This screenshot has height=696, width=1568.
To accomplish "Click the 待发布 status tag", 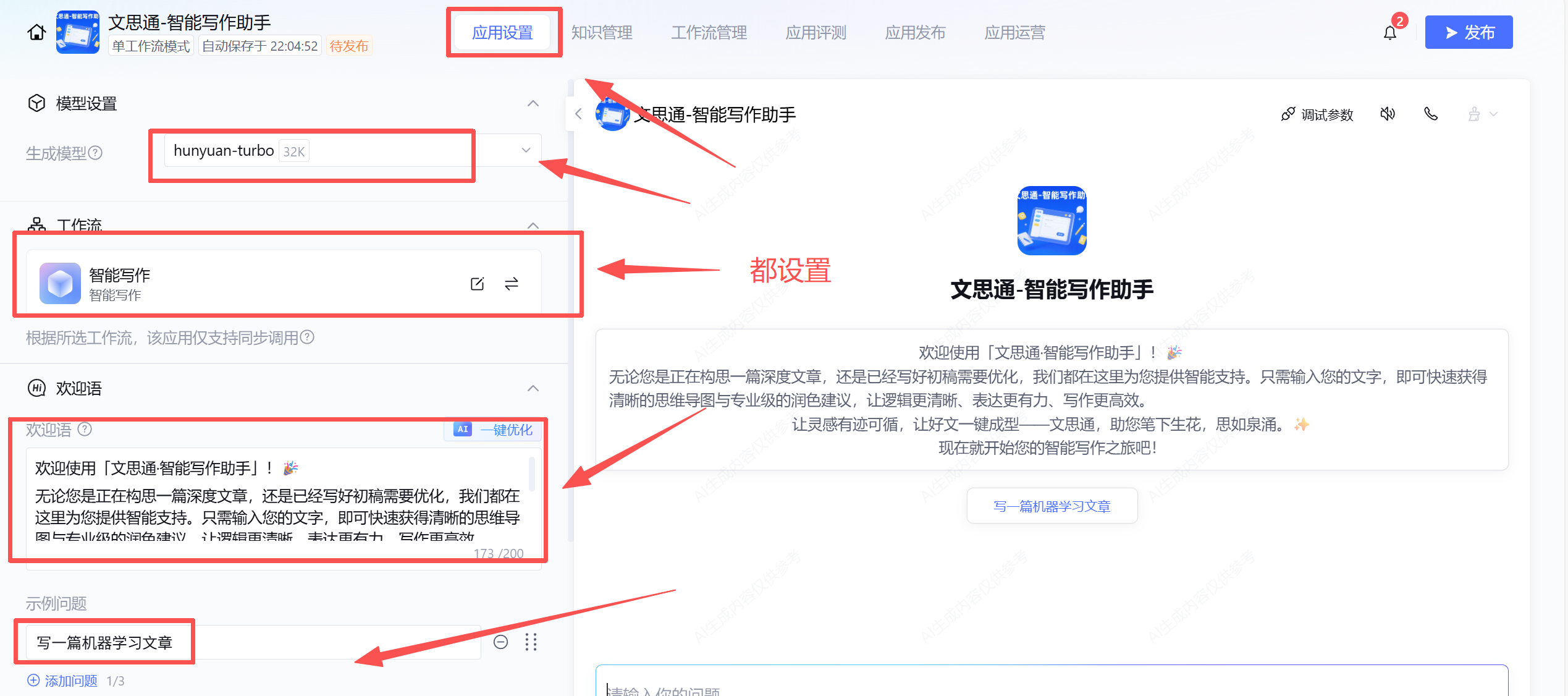I will [x=349, y=46].
